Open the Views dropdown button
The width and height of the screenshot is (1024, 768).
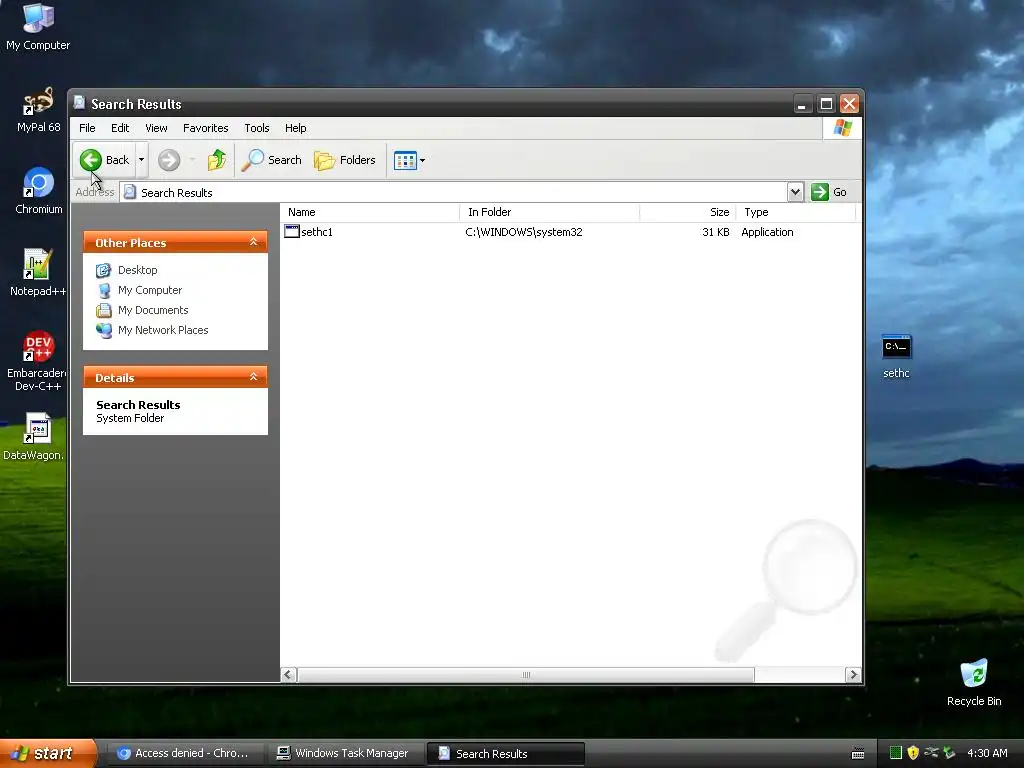409,160
